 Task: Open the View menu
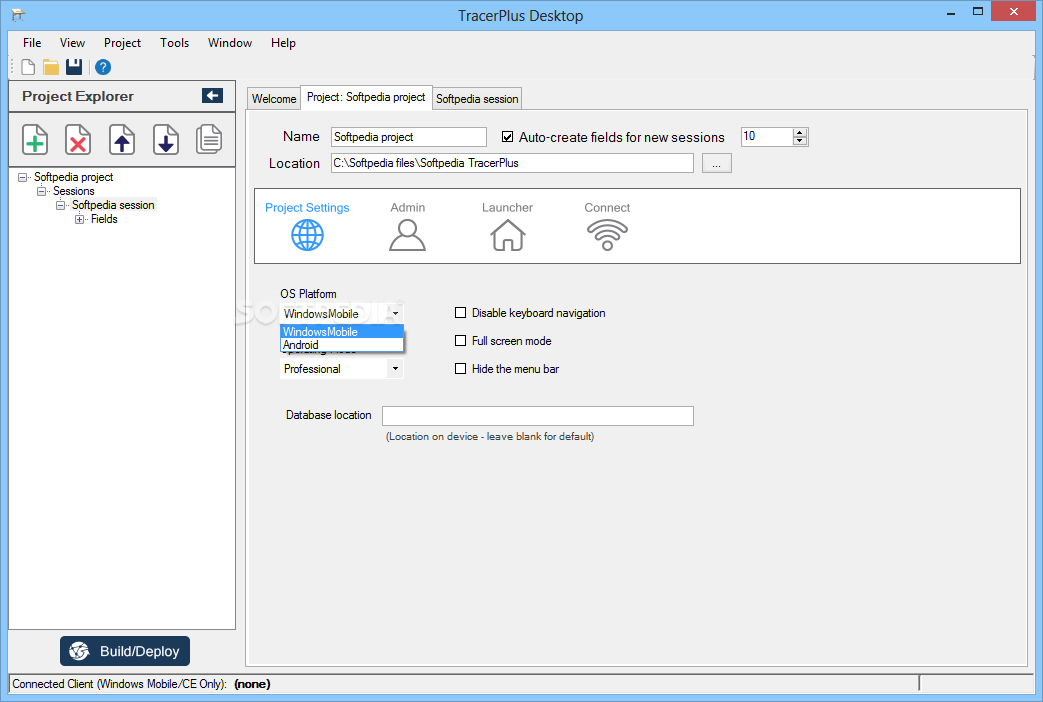pos(73,43)
